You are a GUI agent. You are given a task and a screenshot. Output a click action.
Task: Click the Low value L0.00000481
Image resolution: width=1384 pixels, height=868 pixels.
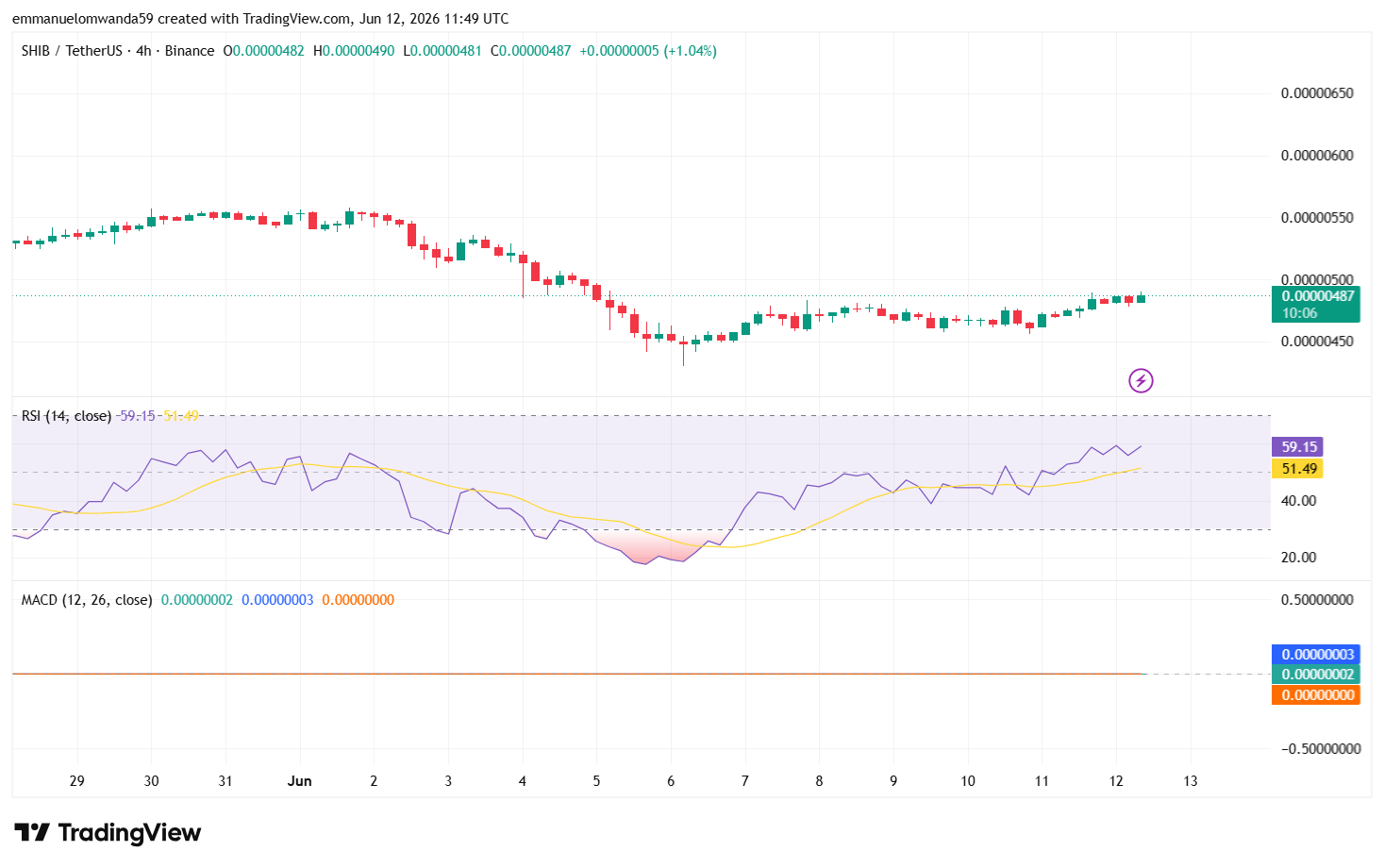point(442,51)
